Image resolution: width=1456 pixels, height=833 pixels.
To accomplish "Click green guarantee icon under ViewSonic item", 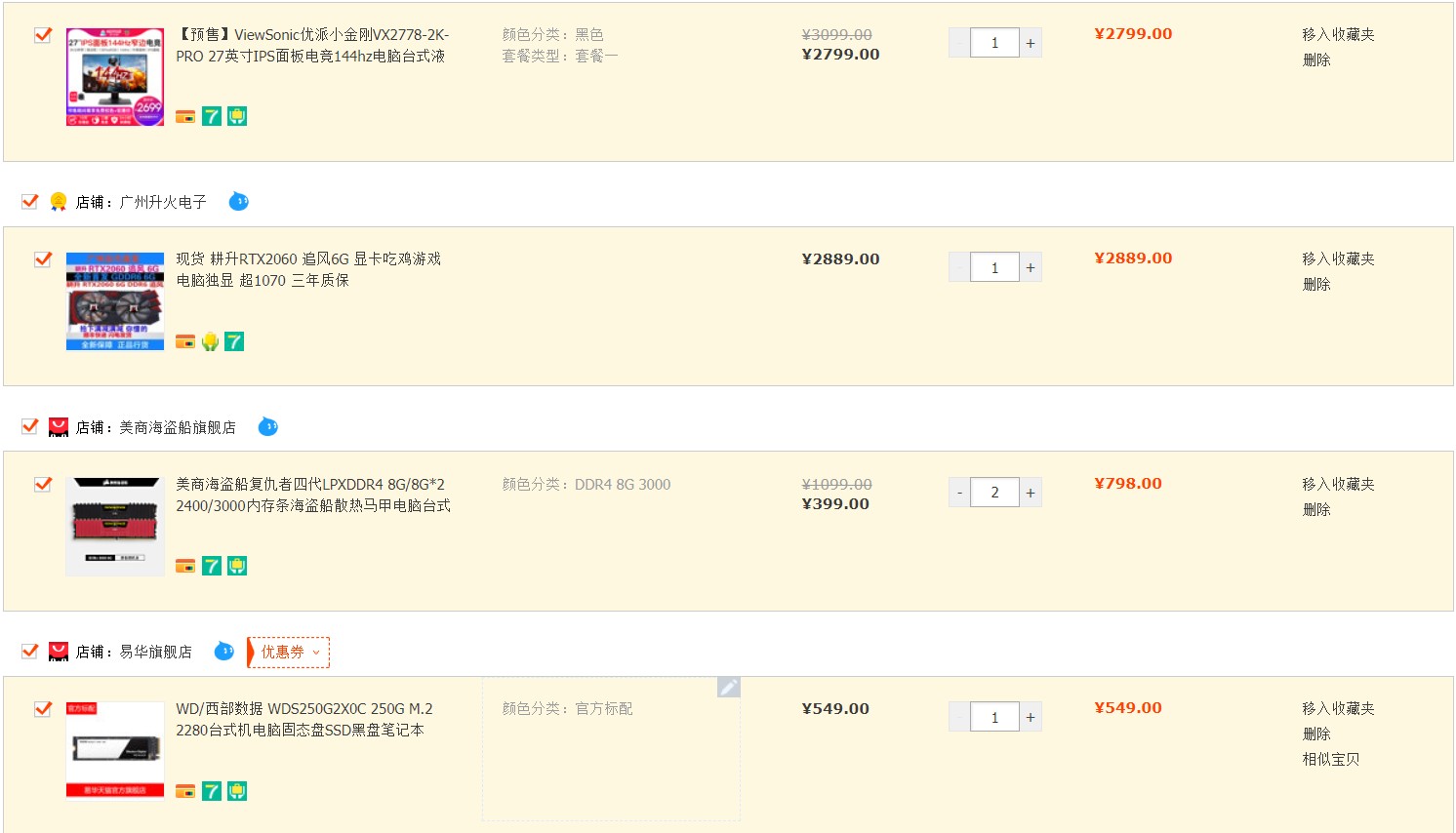I will 237,117.
